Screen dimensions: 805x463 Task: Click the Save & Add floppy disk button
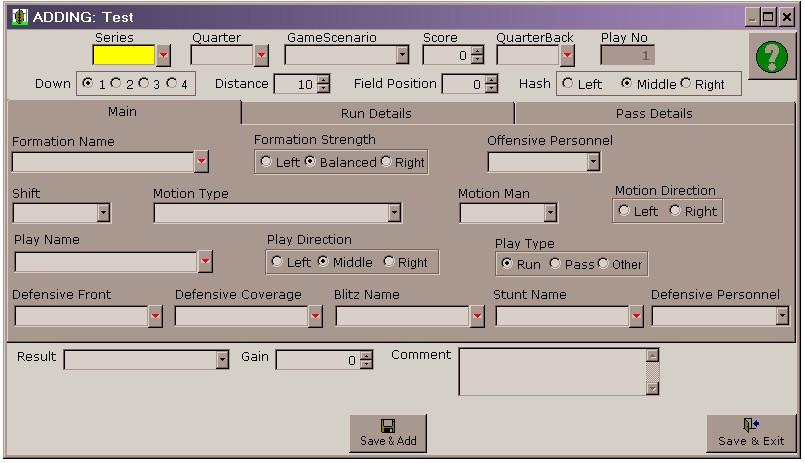click(x=388, y=432)
